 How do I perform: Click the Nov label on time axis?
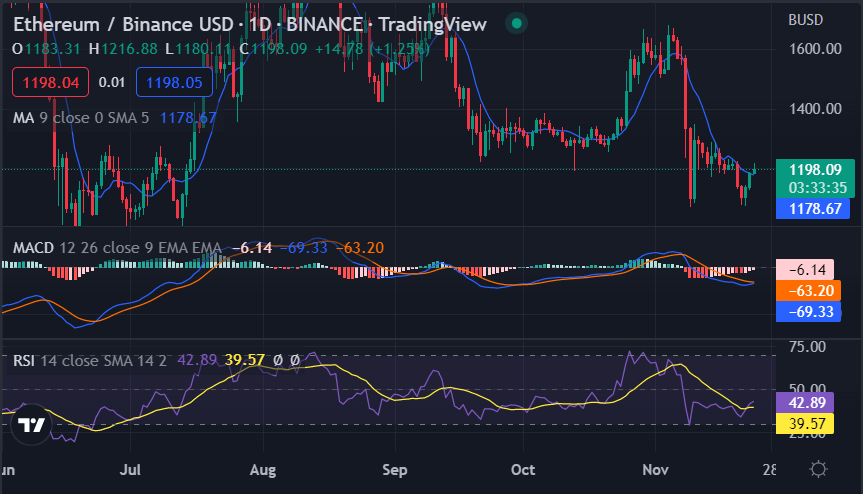656,470
